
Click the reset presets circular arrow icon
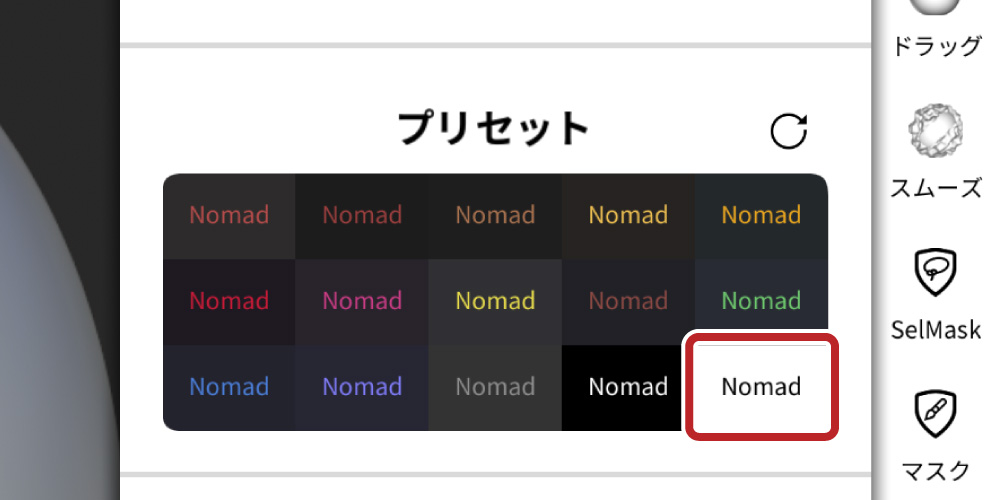point(789,131)
